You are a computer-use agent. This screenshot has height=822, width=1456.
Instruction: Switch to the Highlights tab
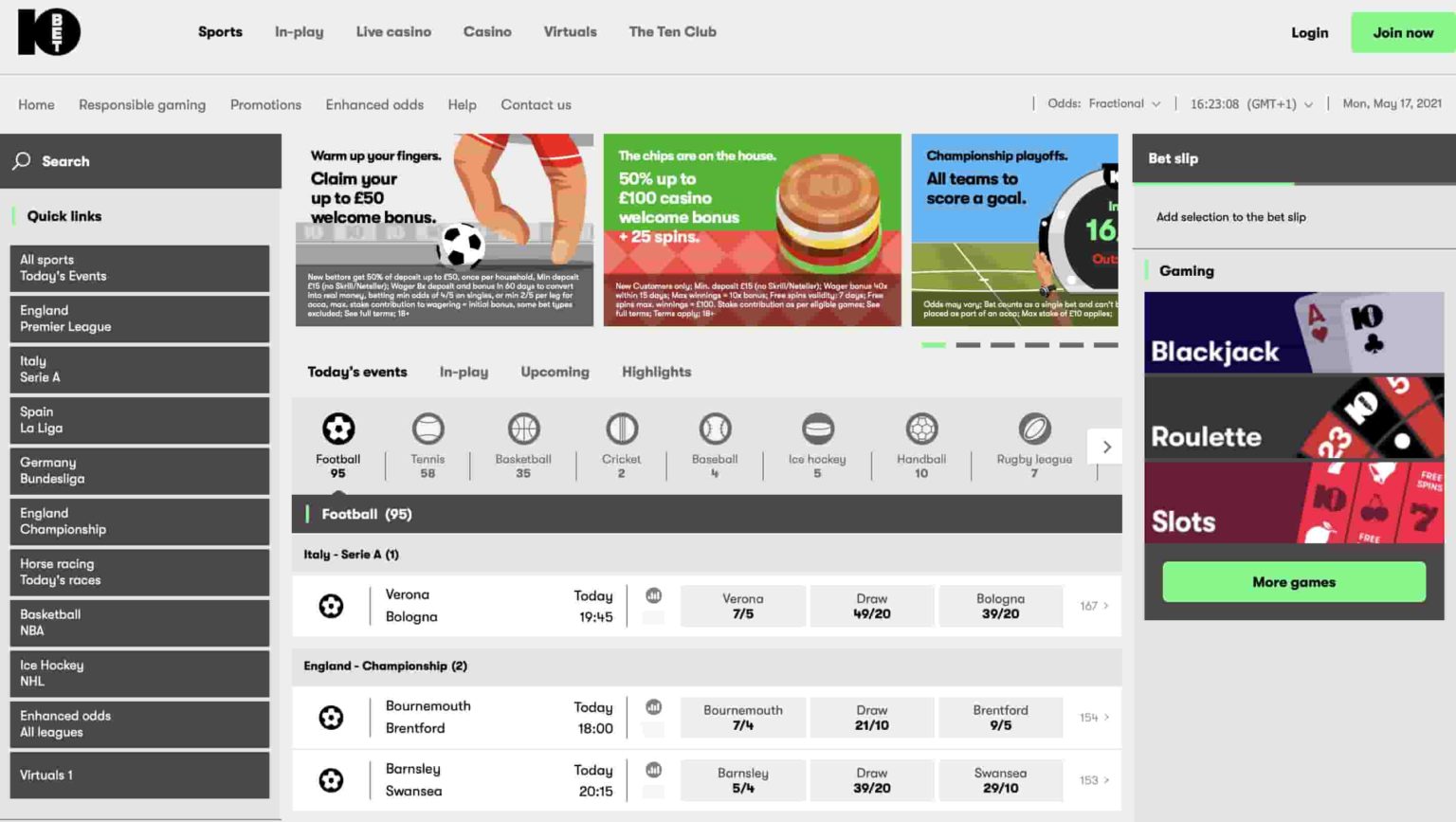[x=656, y=373]
